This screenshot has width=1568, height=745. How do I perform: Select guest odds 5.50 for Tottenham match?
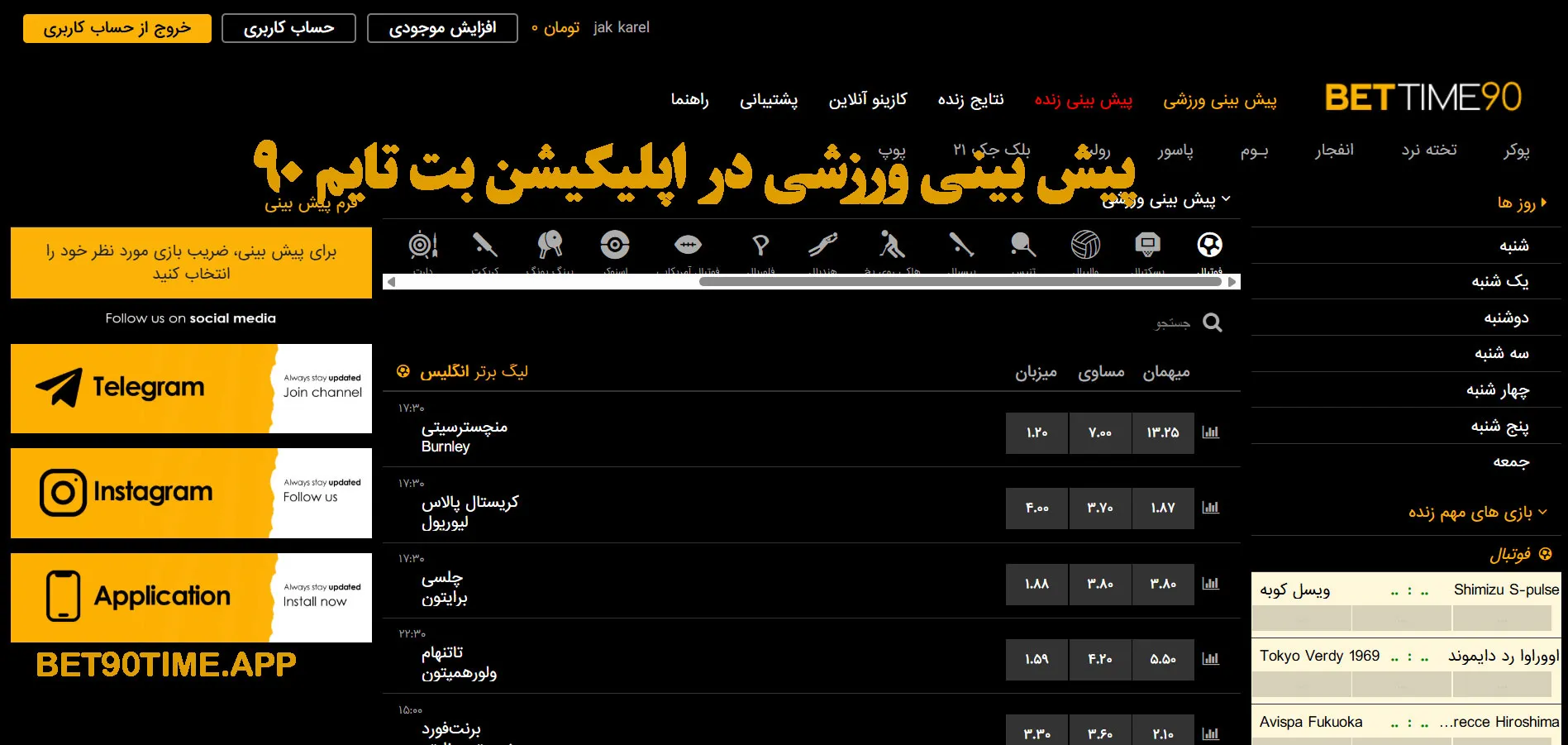tap(1162, 659)
